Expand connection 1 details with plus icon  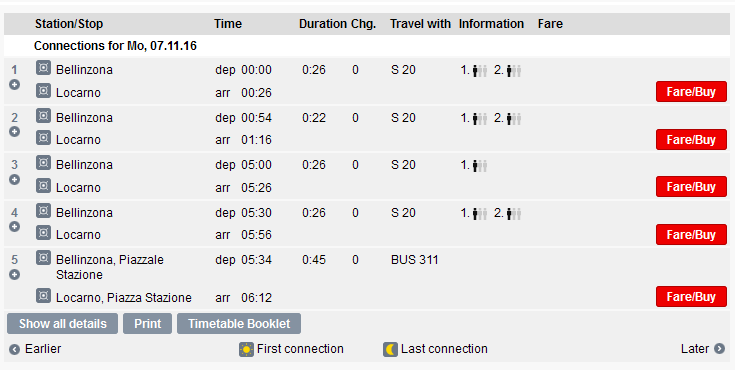(x=15, y=85)
